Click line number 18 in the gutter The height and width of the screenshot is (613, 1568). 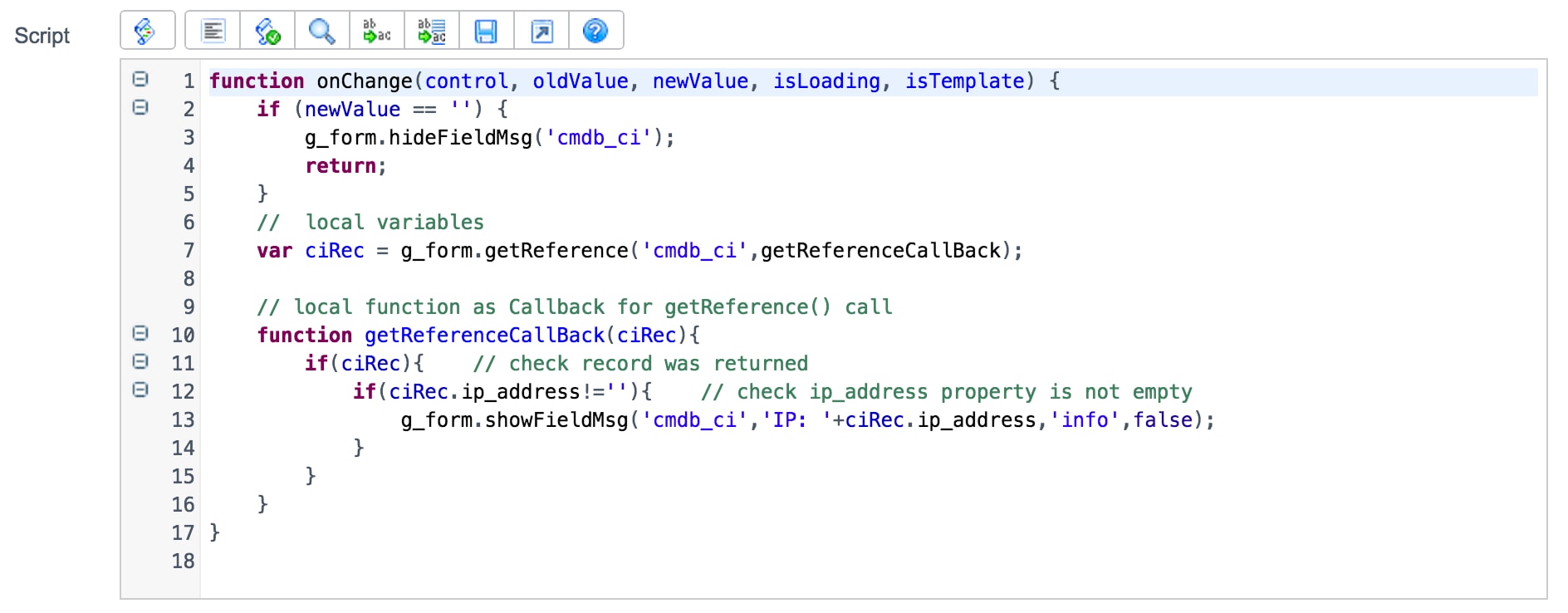pos(183,561)
